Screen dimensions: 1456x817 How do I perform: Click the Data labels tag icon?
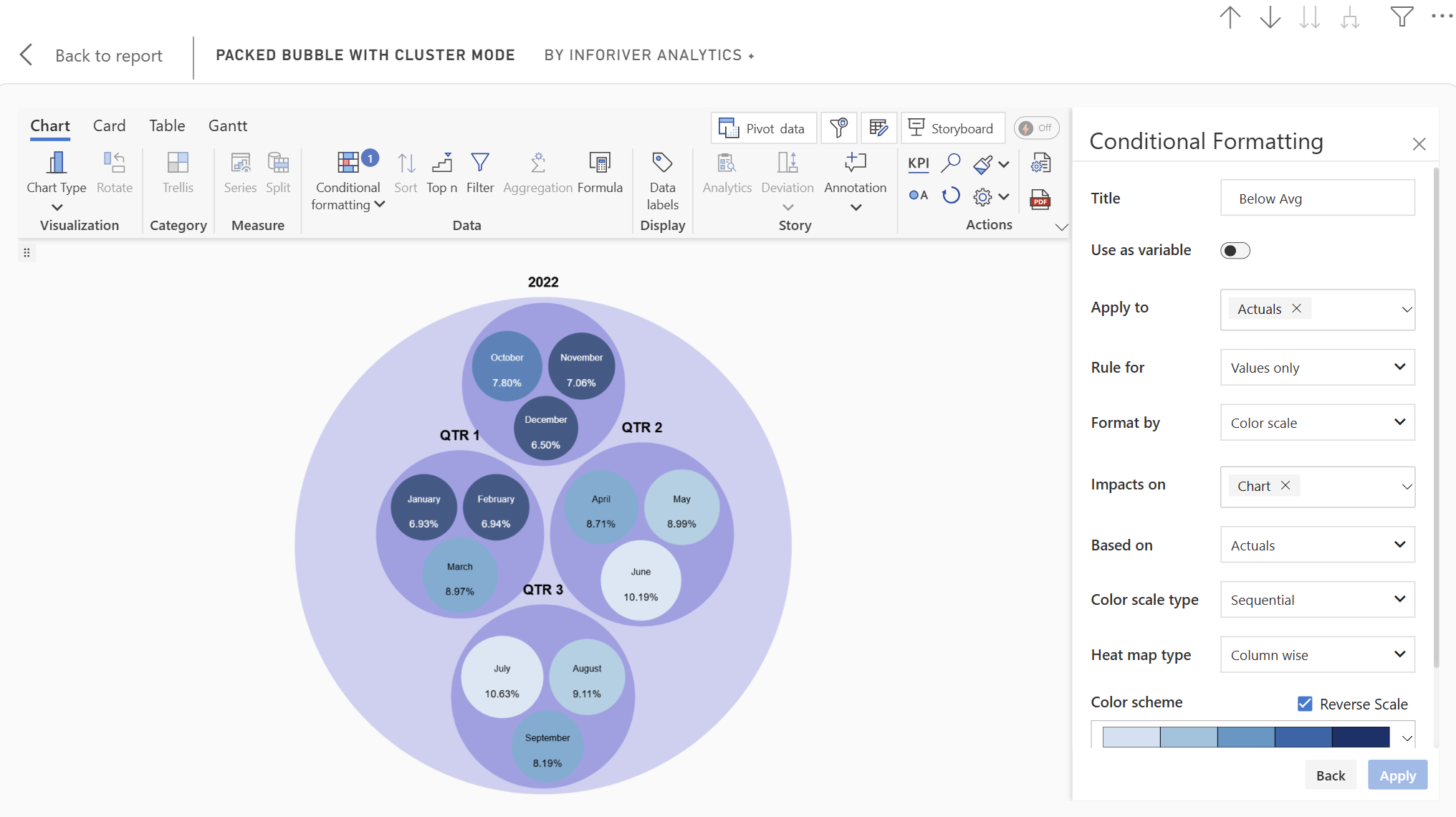(662, 163)
